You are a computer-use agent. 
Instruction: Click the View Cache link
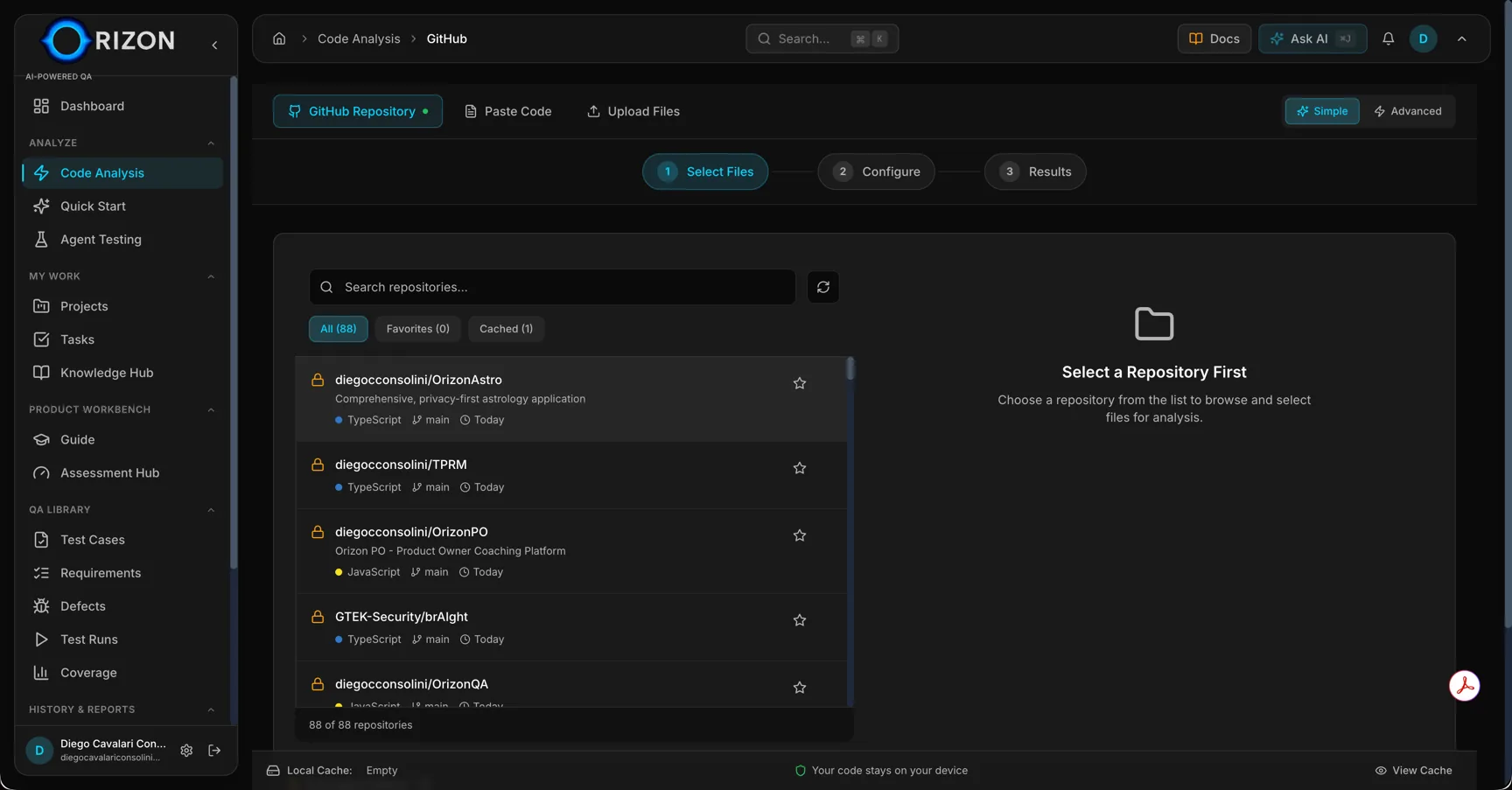pyautogui.click(x=1413, y=770)
